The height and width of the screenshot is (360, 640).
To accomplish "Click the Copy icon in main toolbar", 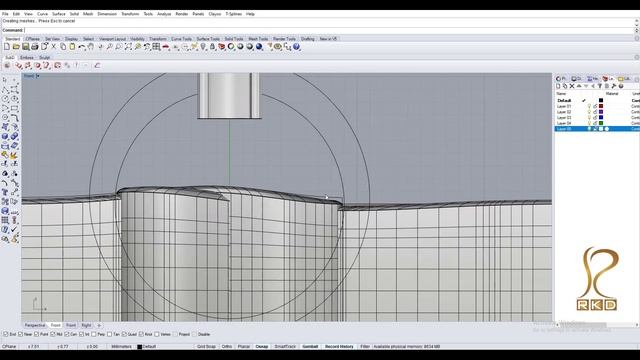I will click(x=63, y=47).
